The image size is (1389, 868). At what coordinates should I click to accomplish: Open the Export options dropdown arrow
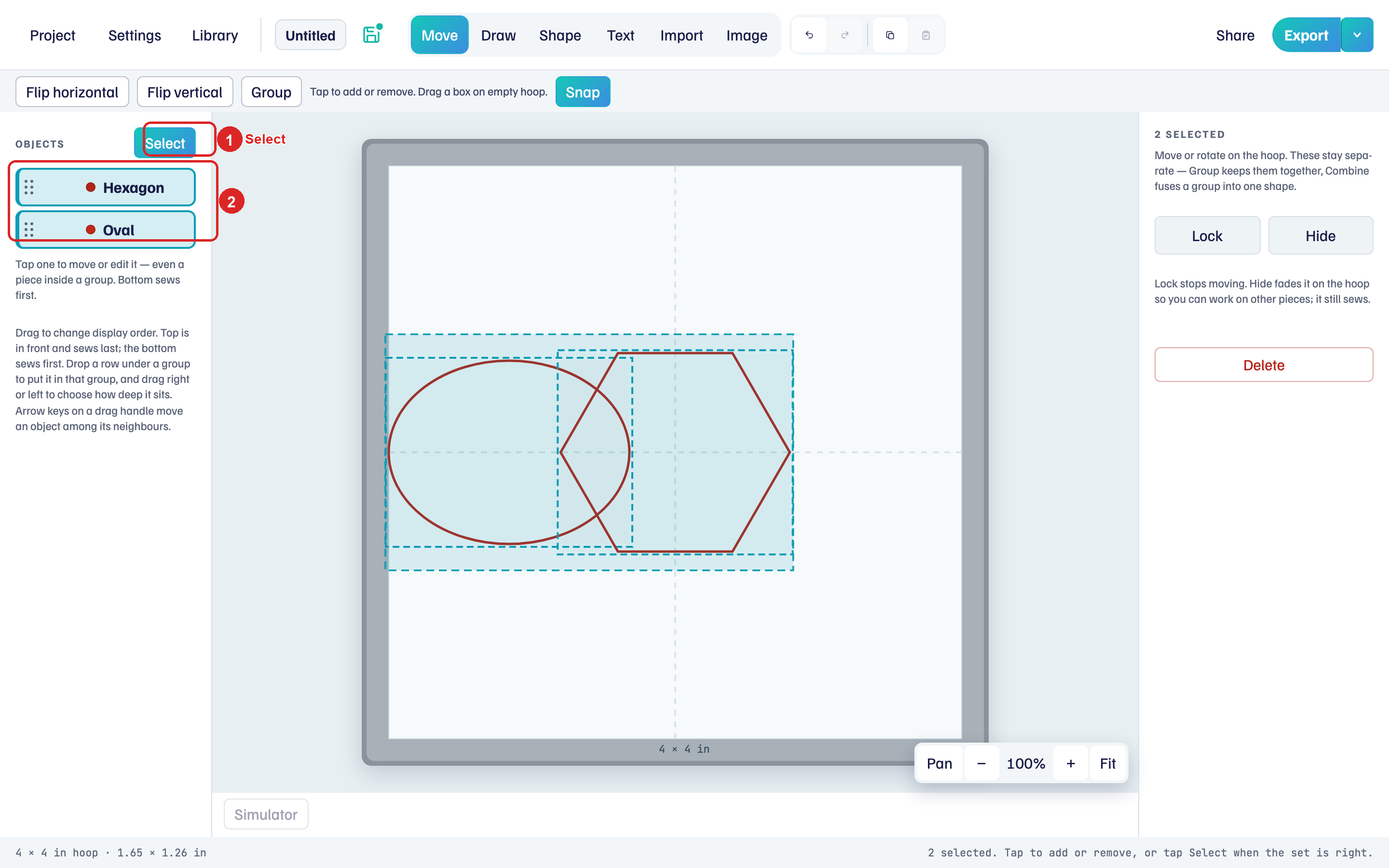1357,35
